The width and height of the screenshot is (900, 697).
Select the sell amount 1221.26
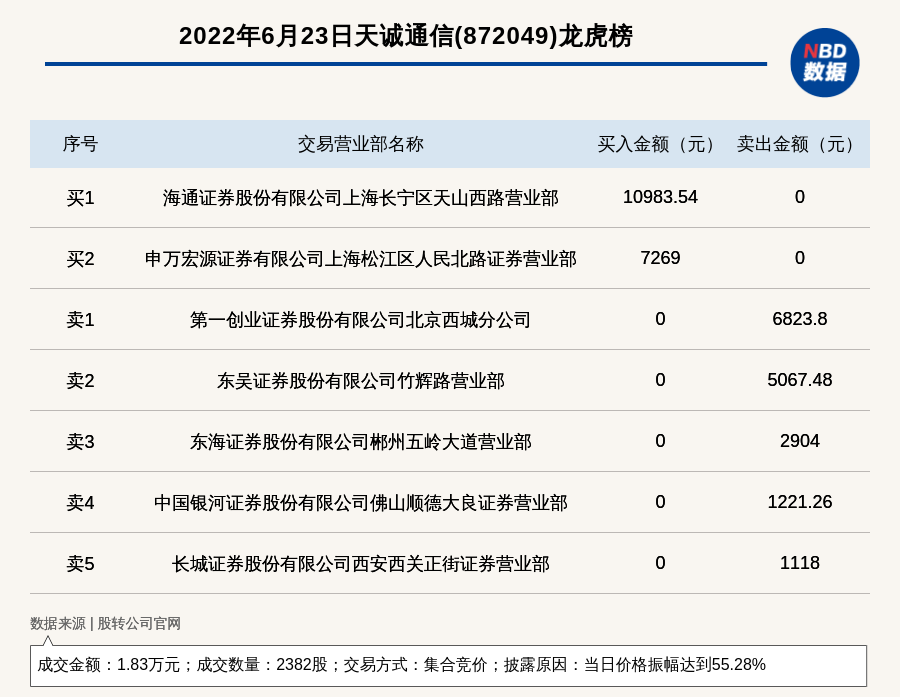(x=800, y=502)
